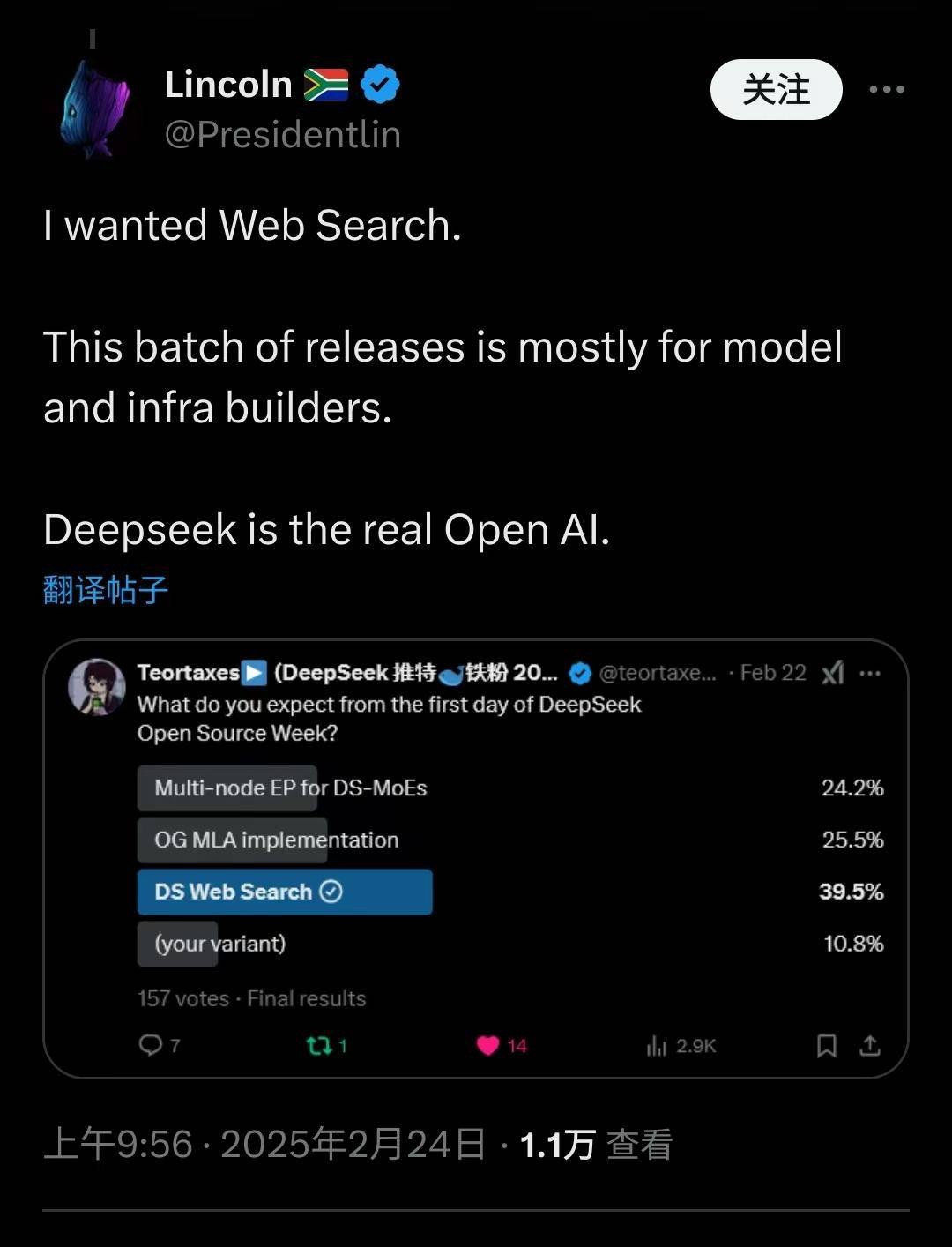Open the three-dot more menu on Lincoln's post
This screenshot has height=1247, width=952.
point(886,89)
